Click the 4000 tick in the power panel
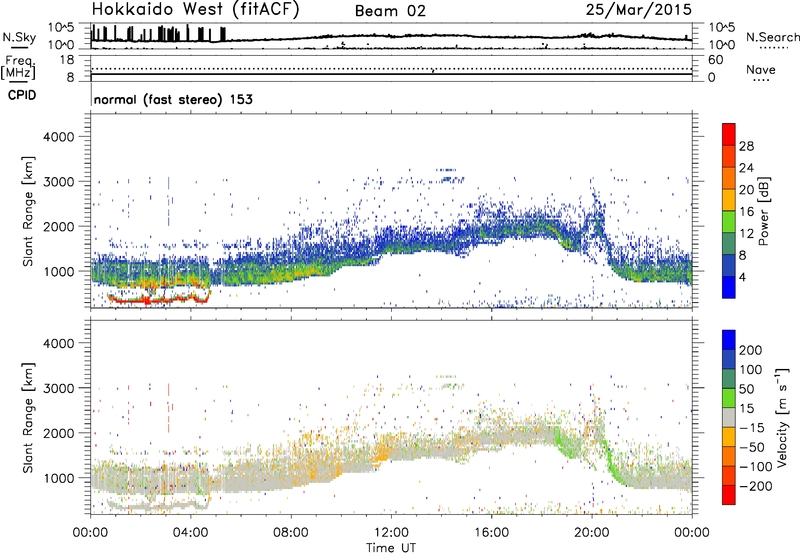Screen dimensions: 800x554 (x=59, y=137)
